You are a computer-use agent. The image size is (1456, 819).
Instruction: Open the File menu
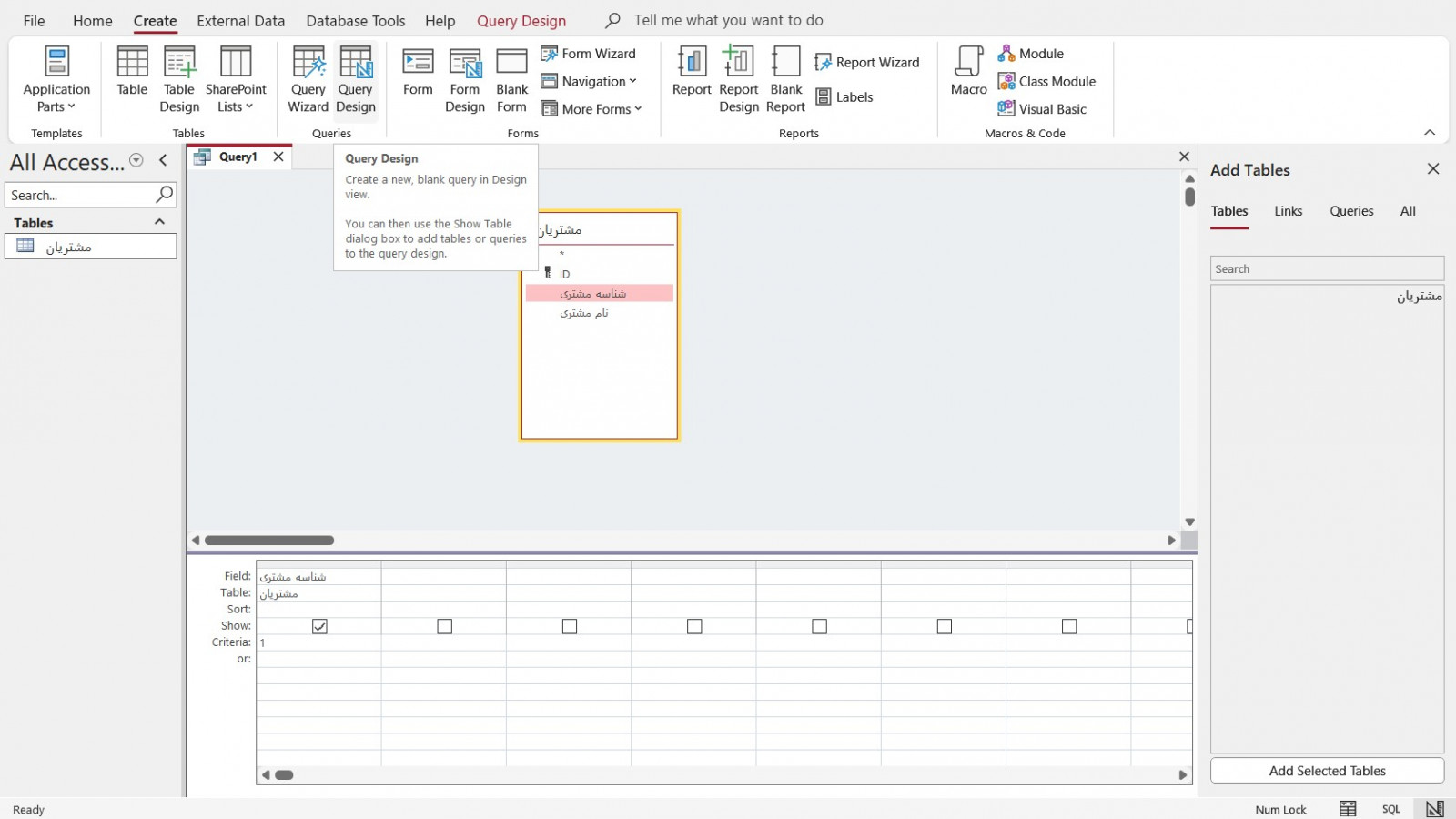click(x=34, y=20)
